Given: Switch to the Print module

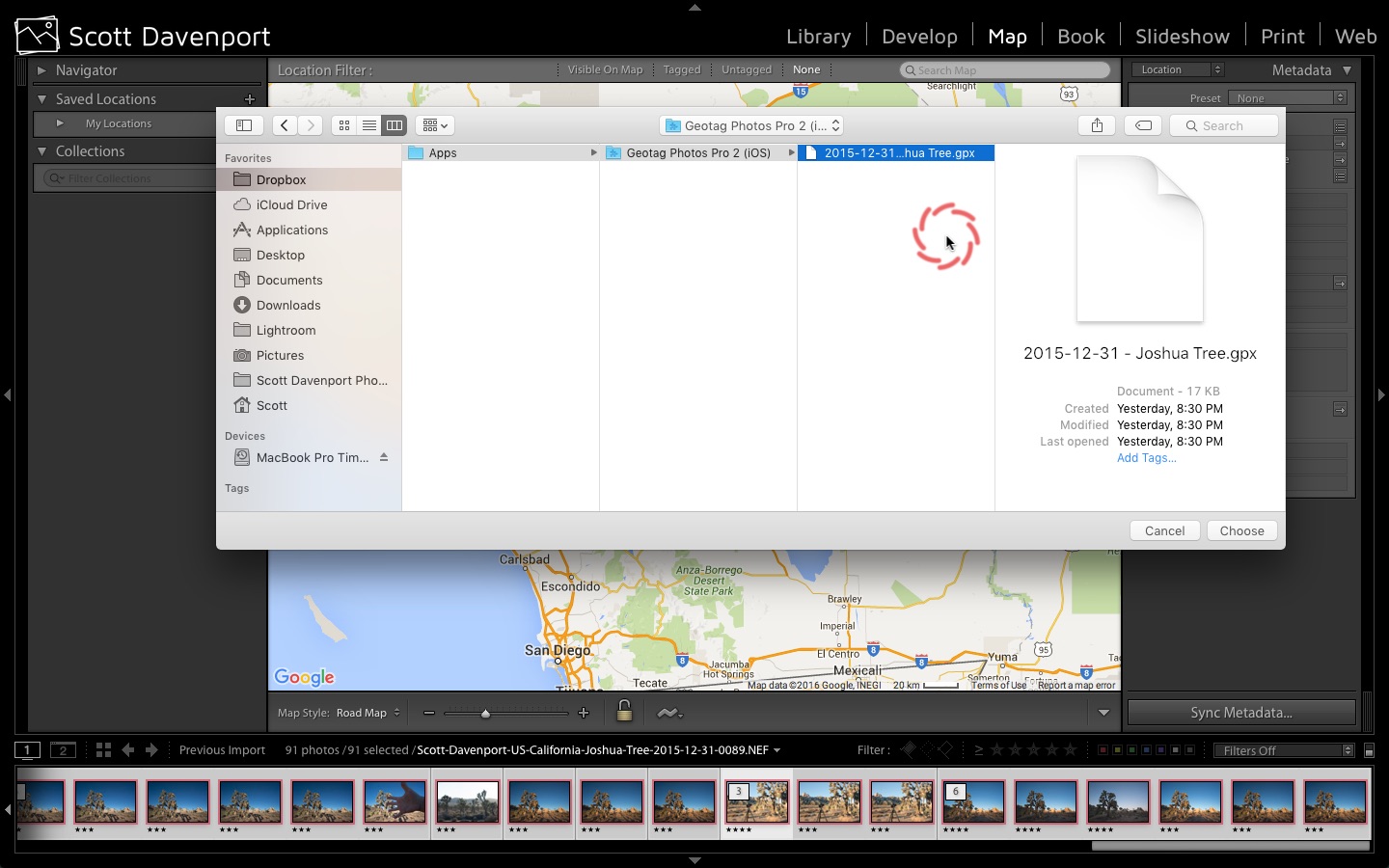Looking at the screenshot, I should [x=1282, y=37].
